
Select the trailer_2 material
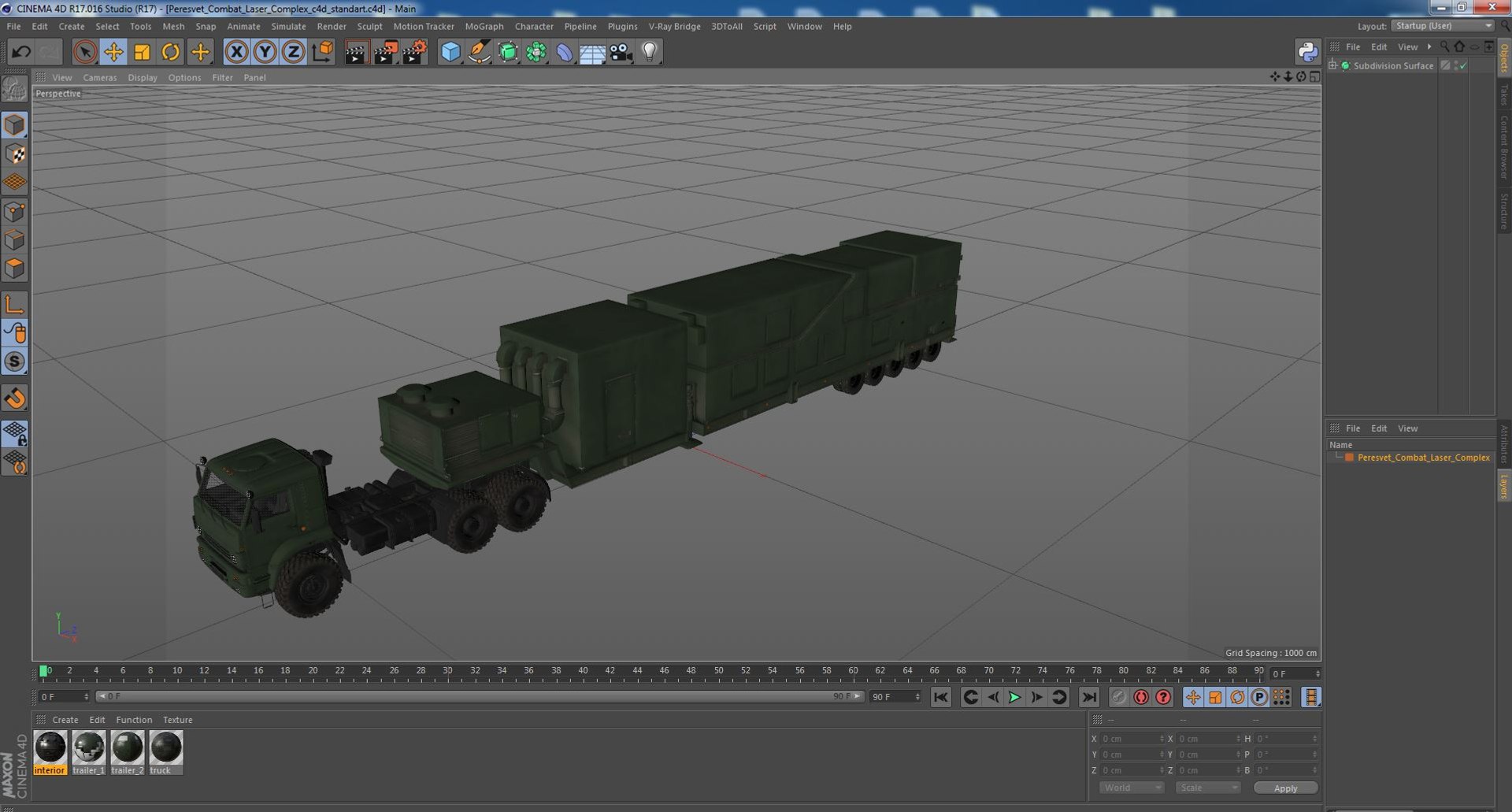(x=127, y=752)
